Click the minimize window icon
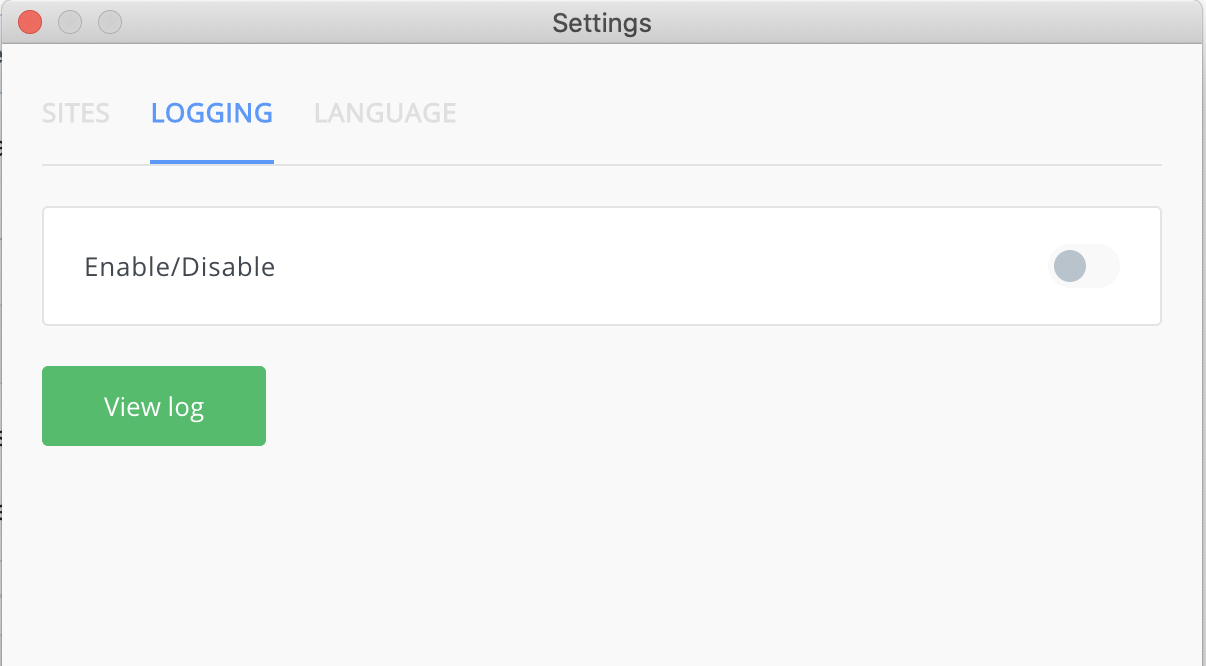The image size is (1206, 666). [x=69, y=21]
